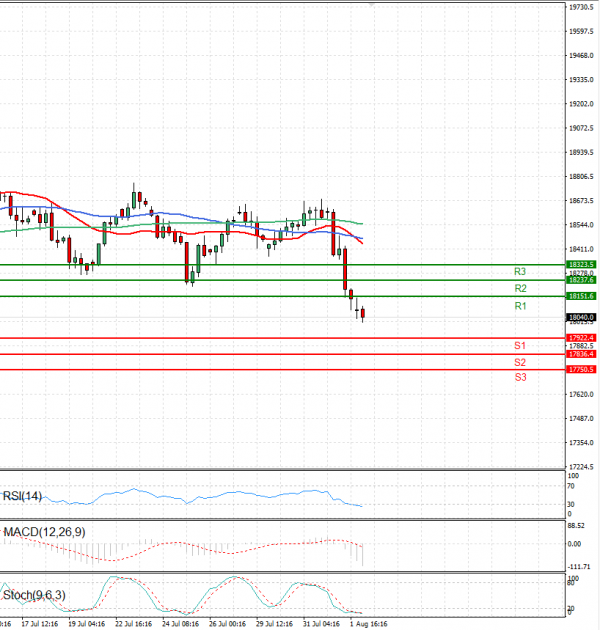Click the 22 Jul 16:16 time label
600x630 pixels.
tap(133, 624)
